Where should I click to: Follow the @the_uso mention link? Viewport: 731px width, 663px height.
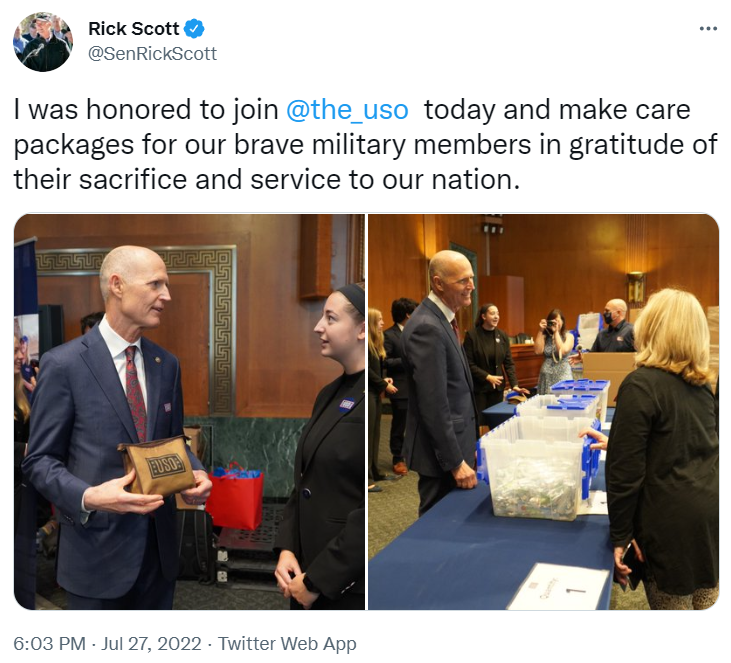(347, 110)
